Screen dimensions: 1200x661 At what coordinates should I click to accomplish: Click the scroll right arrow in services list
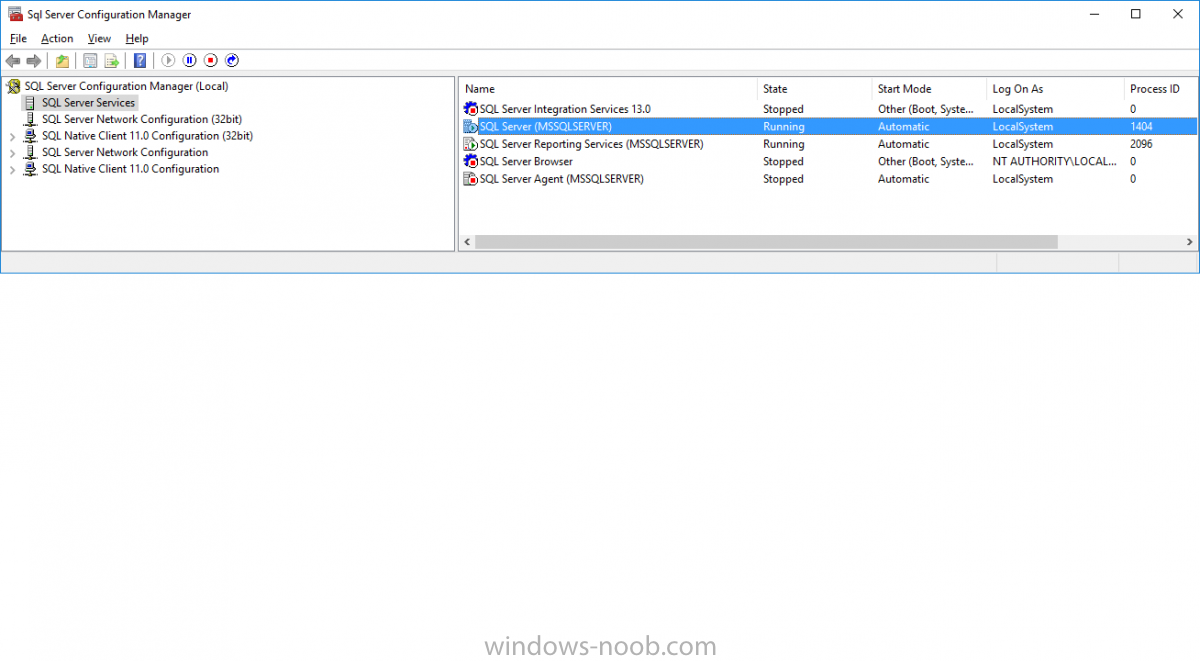click(x=1189, y=242)
